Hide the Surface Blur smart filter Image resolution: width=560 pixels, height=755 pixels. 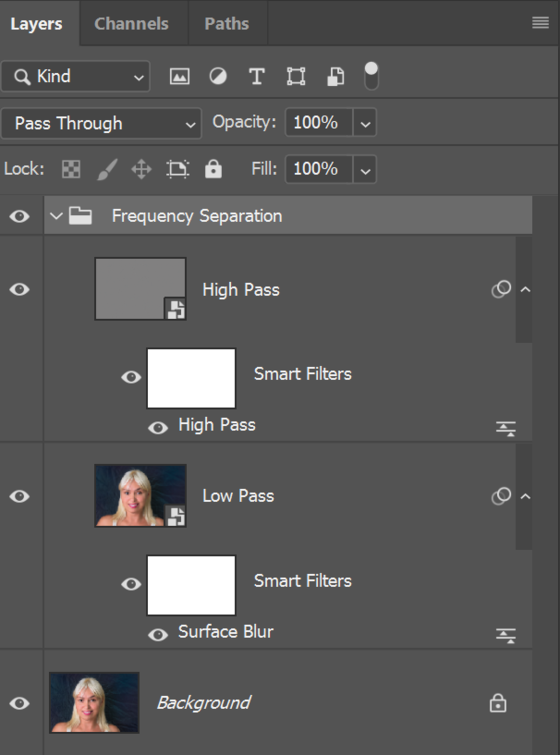point(158,634)
